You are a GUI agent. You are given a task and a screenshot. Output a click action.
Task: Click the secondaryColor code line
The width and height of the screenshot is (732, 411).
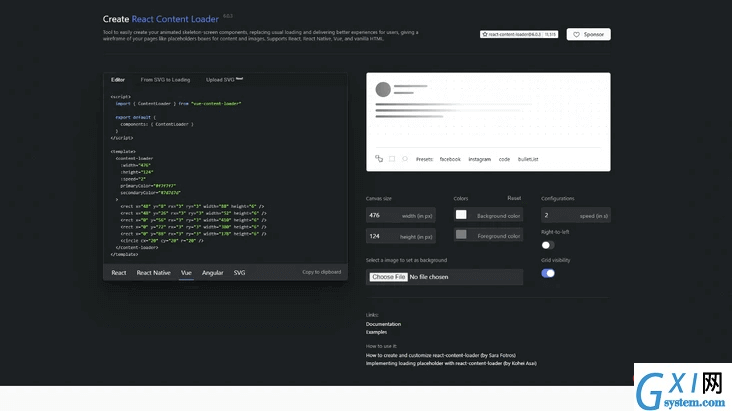click(150, 192)
